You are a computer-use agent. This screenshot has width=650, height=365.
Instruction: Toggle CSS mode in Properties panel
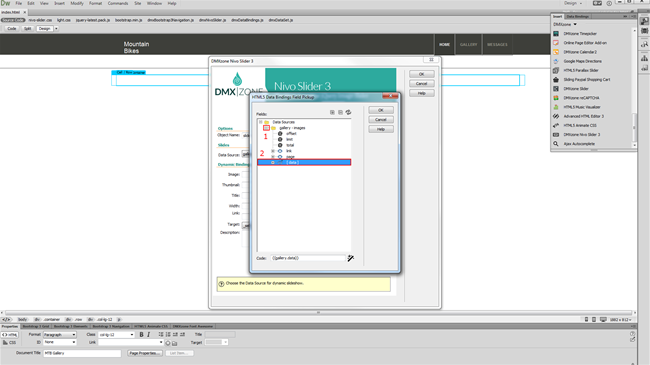[x=10, y=343]
